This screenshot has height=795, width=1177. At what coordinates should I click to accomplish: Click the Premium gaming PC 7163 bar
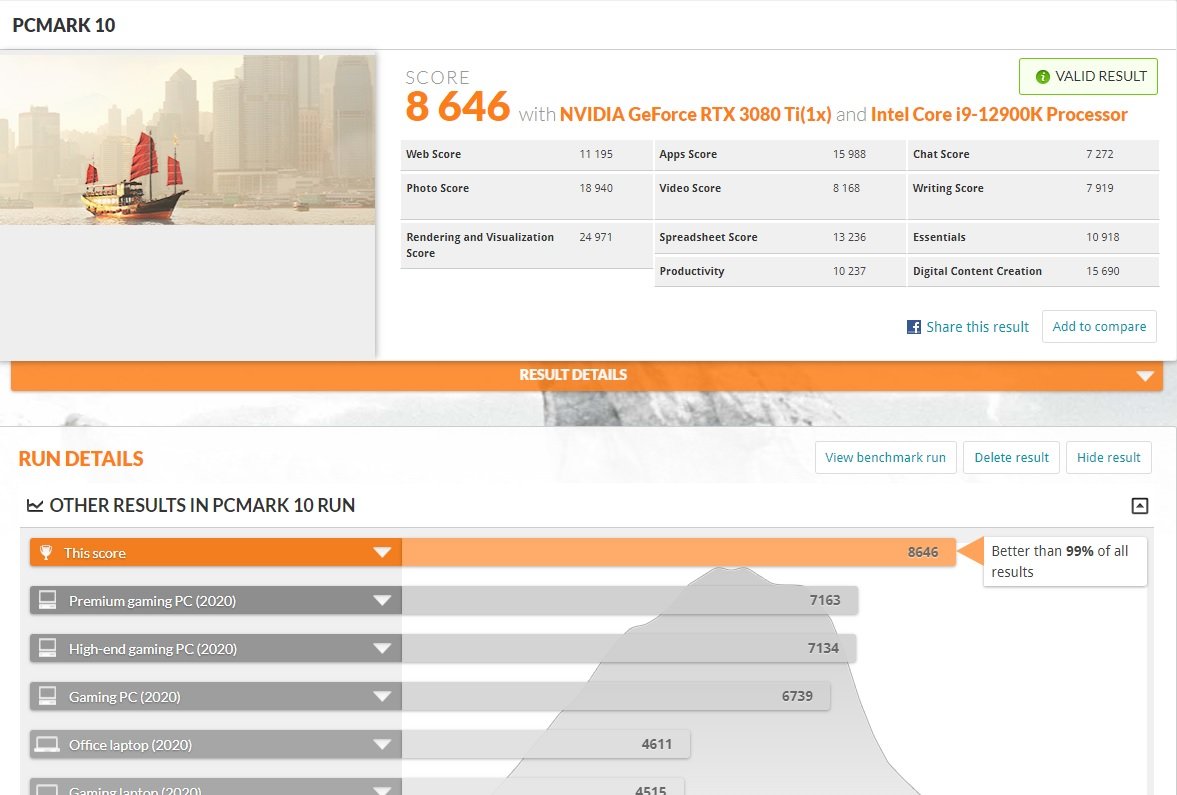coord(630,601)
